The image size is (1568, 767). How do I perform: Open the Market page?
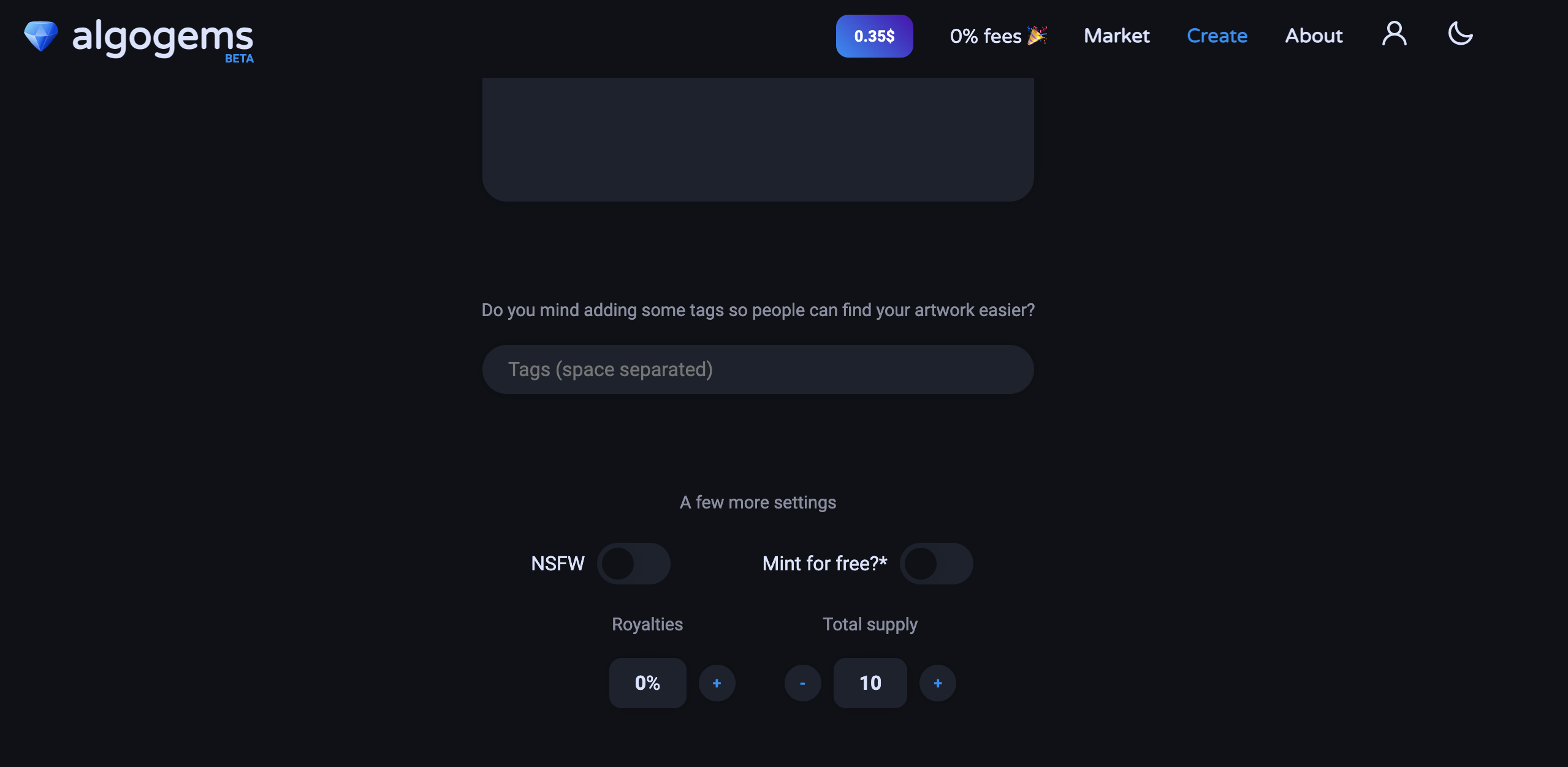(1116, 36)
